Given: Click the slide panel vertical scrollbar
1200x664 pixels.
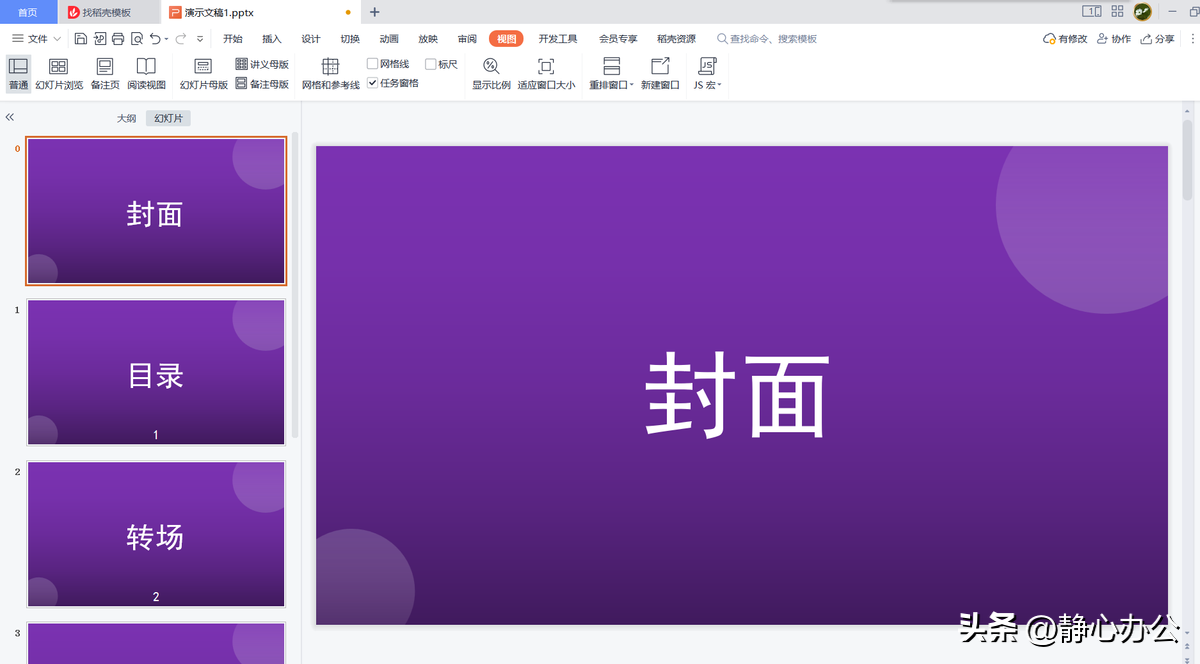Looking at the screenshot, I should pyautogui.click(x=295, y=285).
